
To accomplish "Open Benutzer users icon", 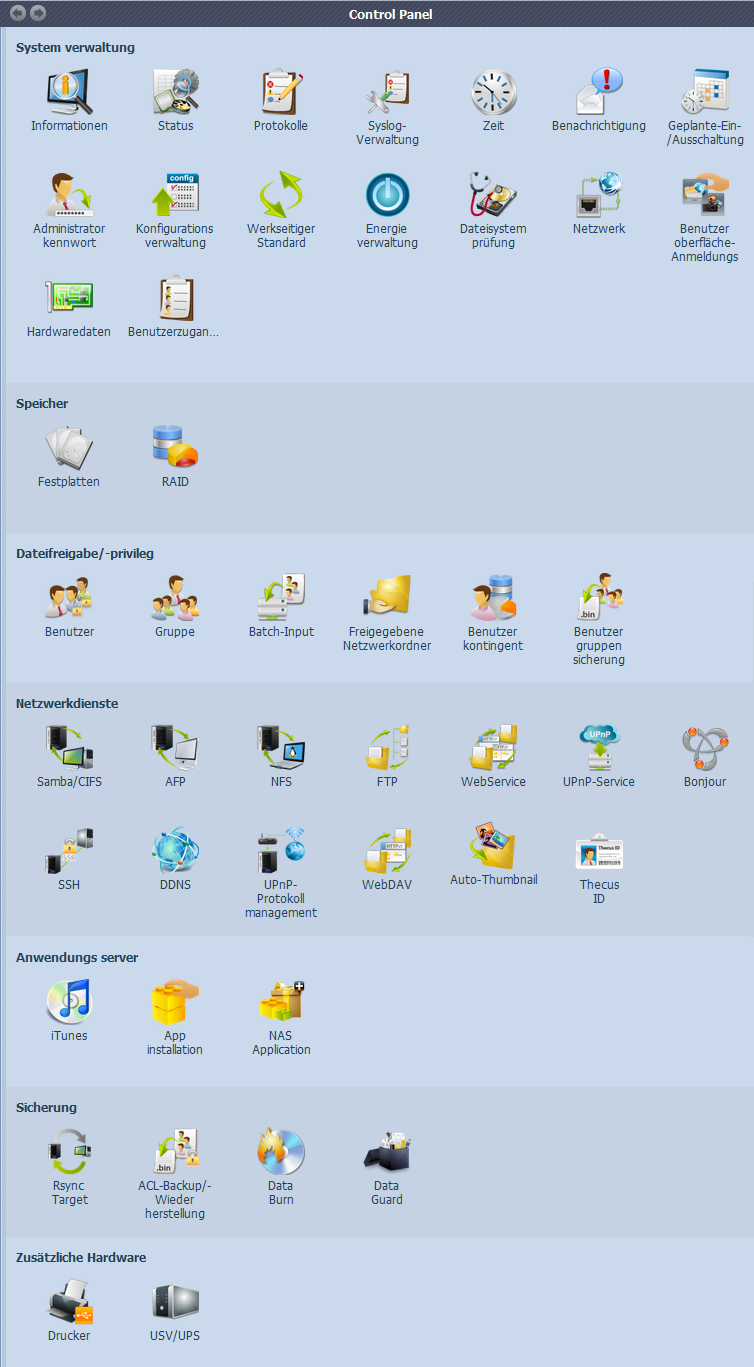I will (x=69, y=599).
